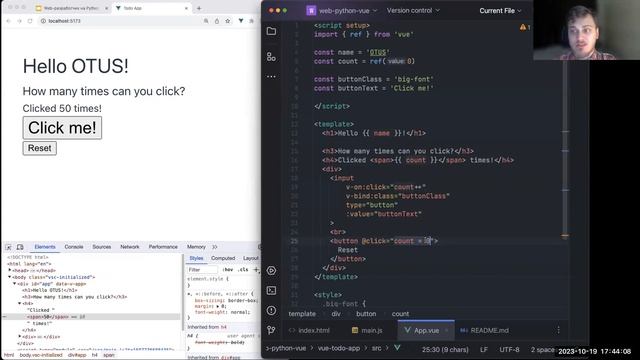Open the index.html editor tab

point(309,330)
